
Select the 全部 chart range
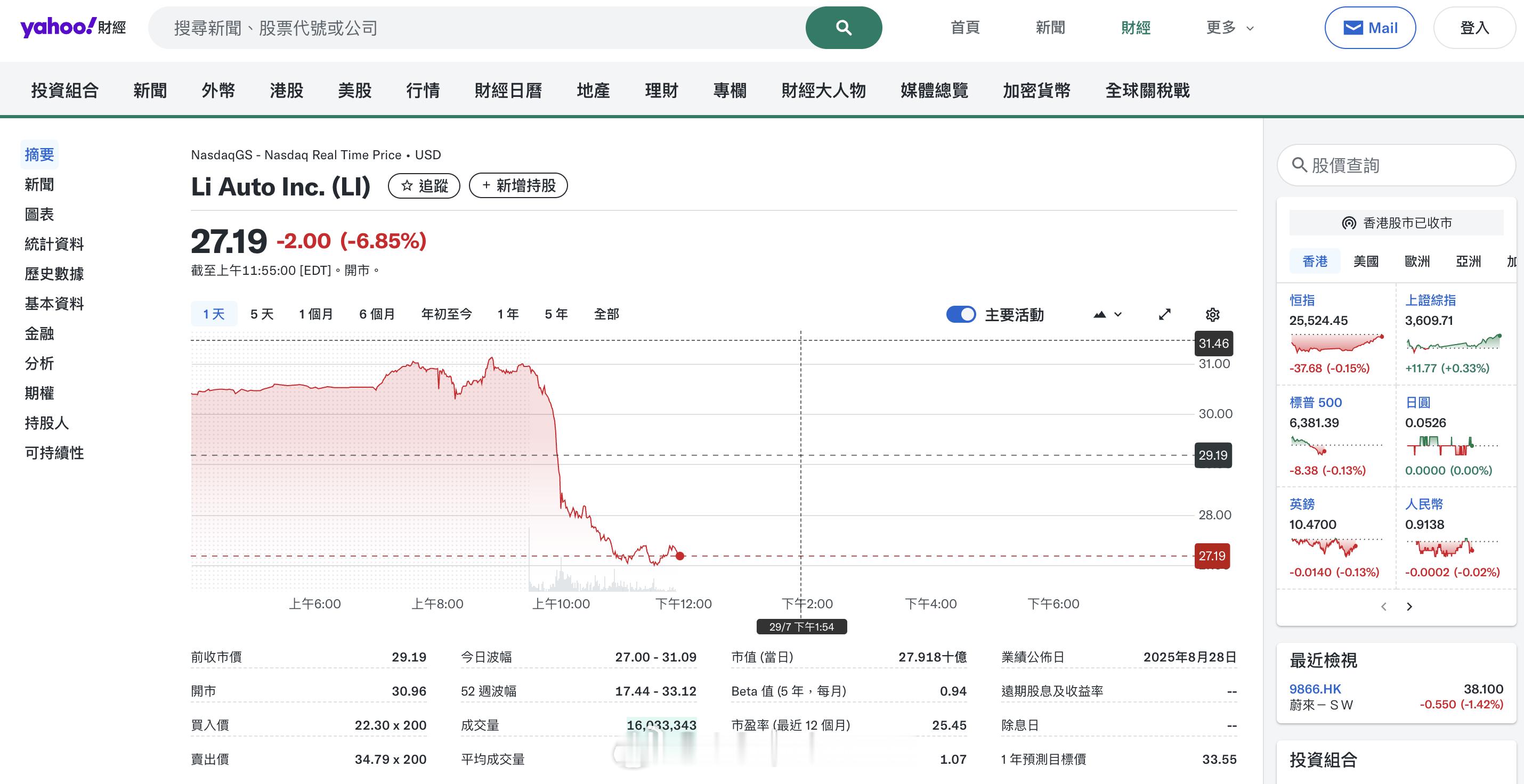[x=606, y=314]
